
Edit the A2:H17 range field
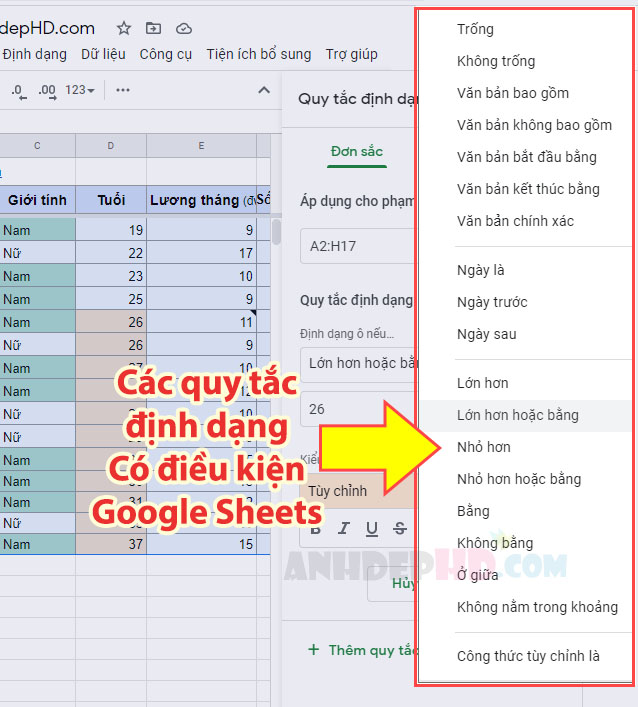358,246
